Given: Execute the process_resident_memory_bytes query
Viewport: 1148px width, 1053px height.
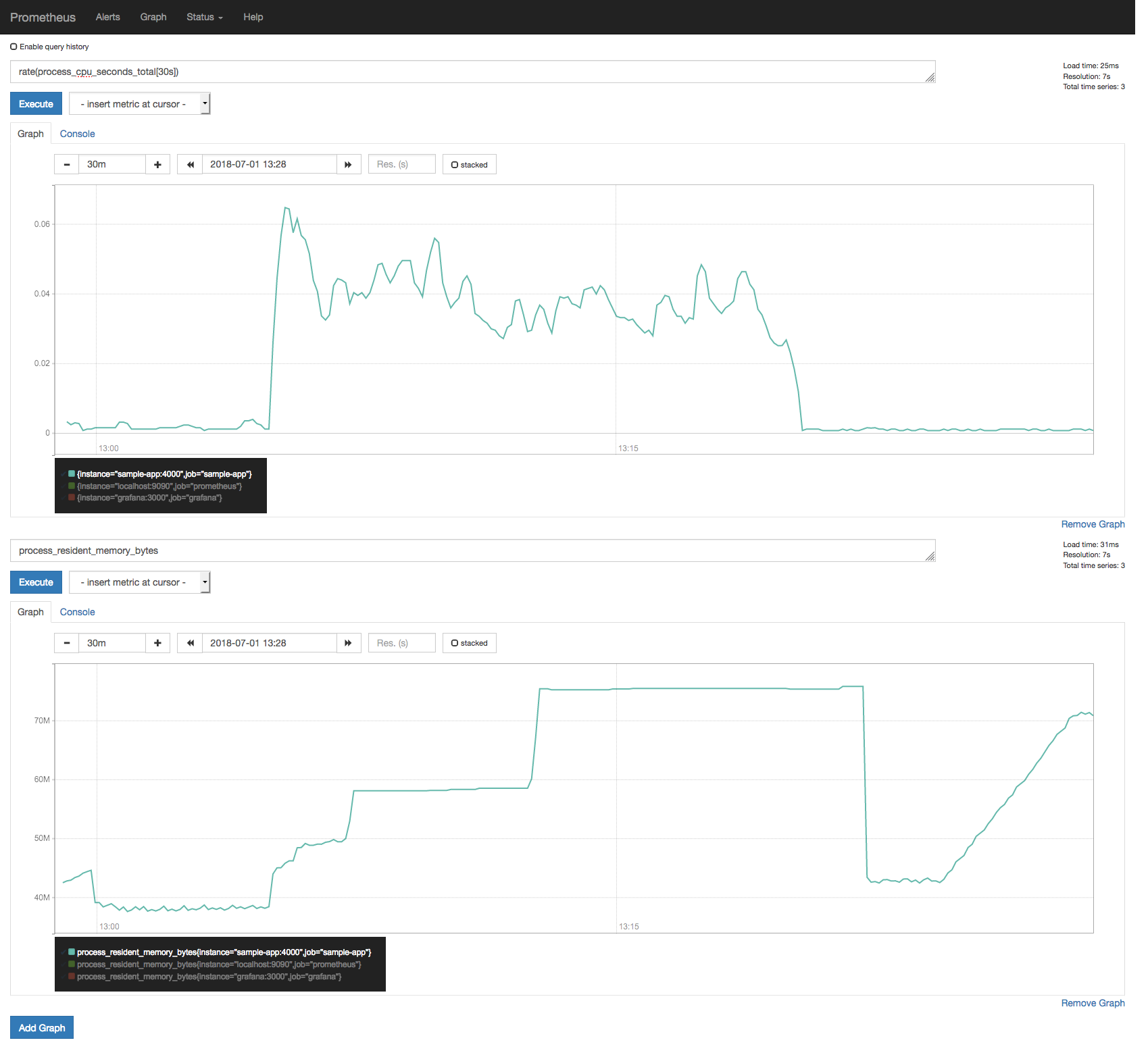Looking at the screenshot, I should click(x=36, y=582).
